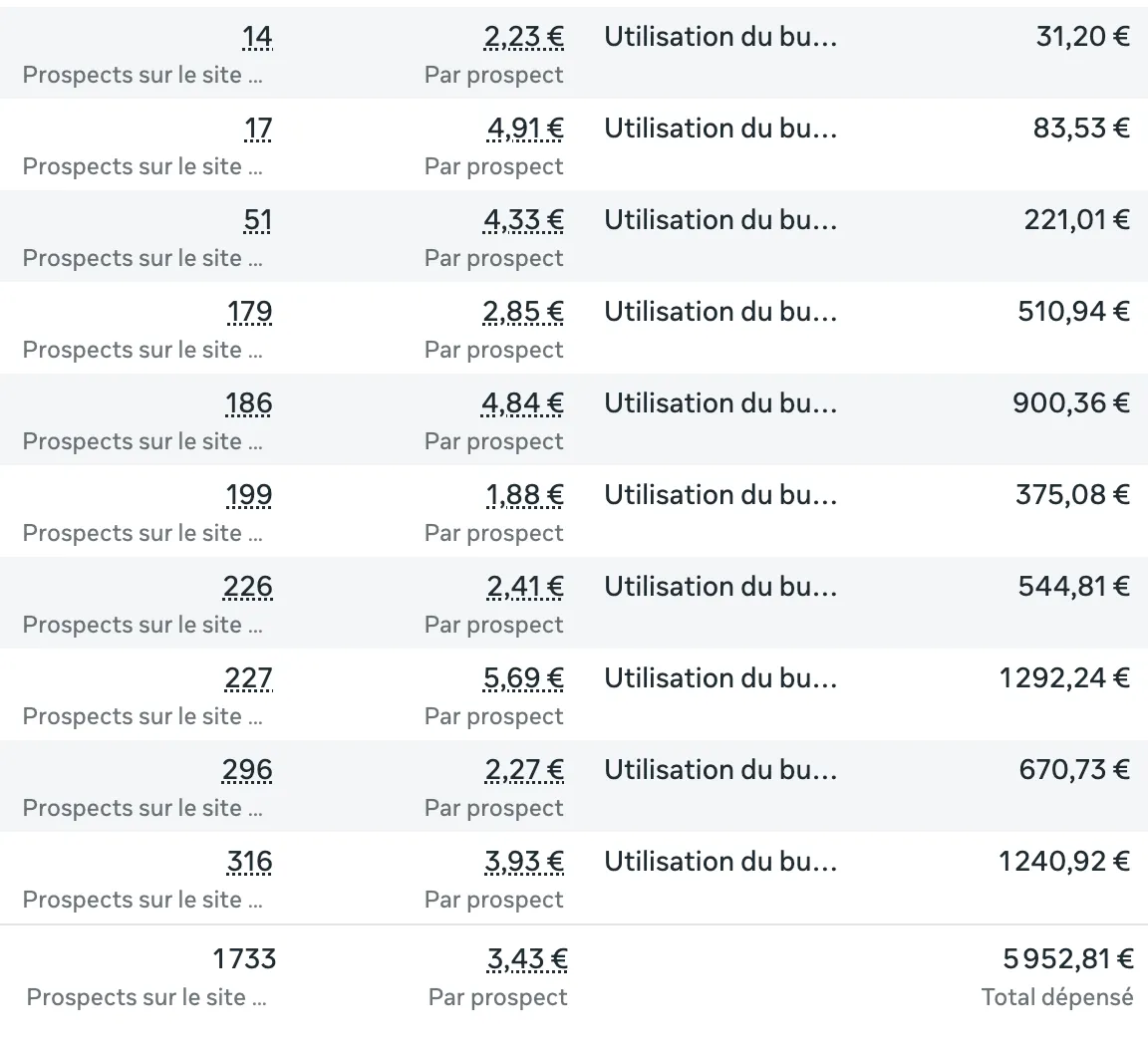Click the 3,93 € cost per prospect
The image size is (1148, 1048).
pos(523,863)
